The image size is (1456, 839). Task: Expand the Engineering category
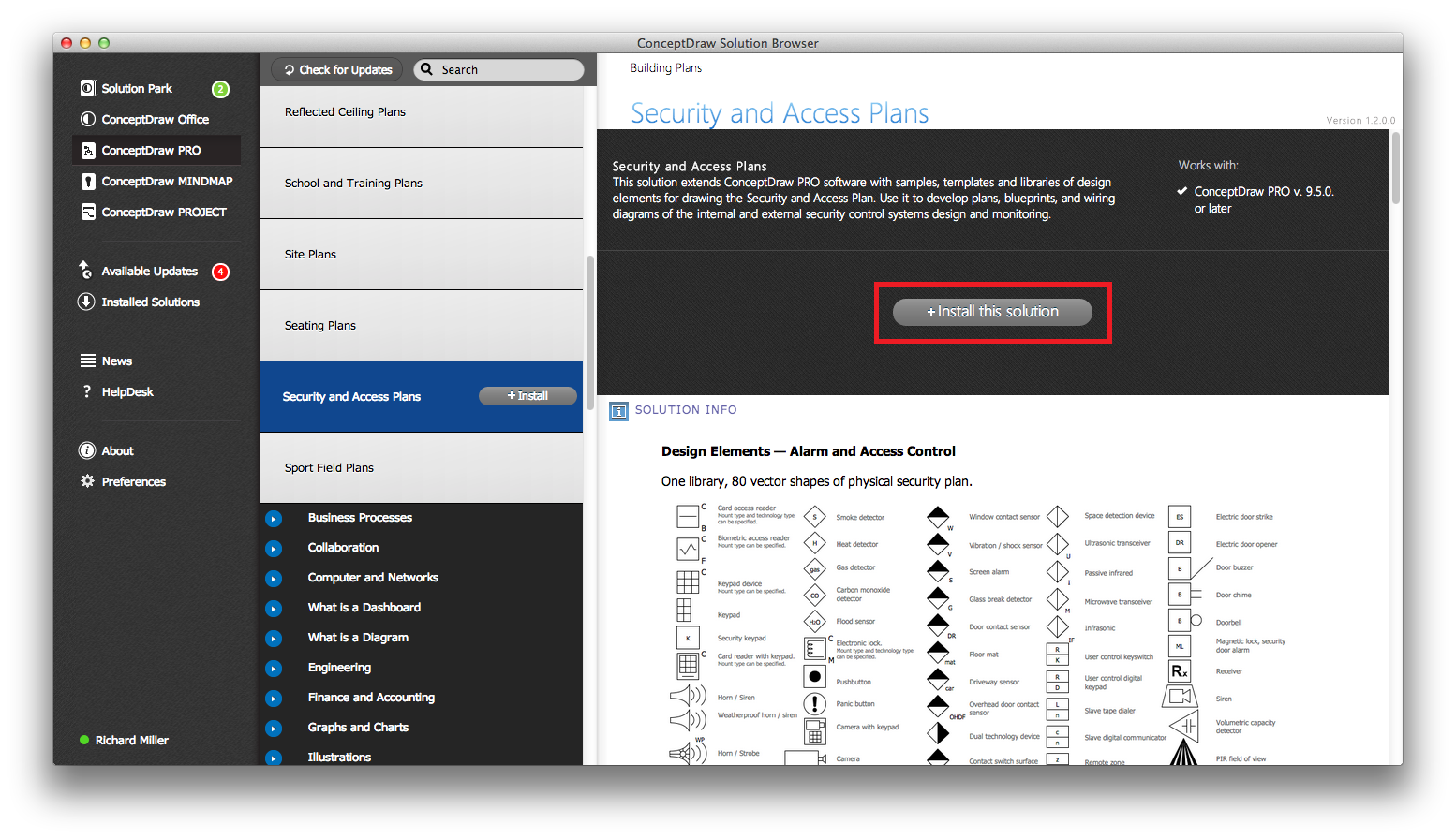[274, 669]
